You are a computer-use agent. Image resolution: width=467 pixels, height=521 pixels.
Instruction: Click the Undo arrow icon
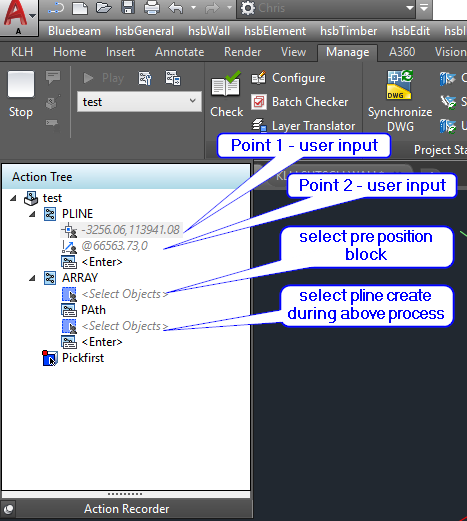coord(176,8)
